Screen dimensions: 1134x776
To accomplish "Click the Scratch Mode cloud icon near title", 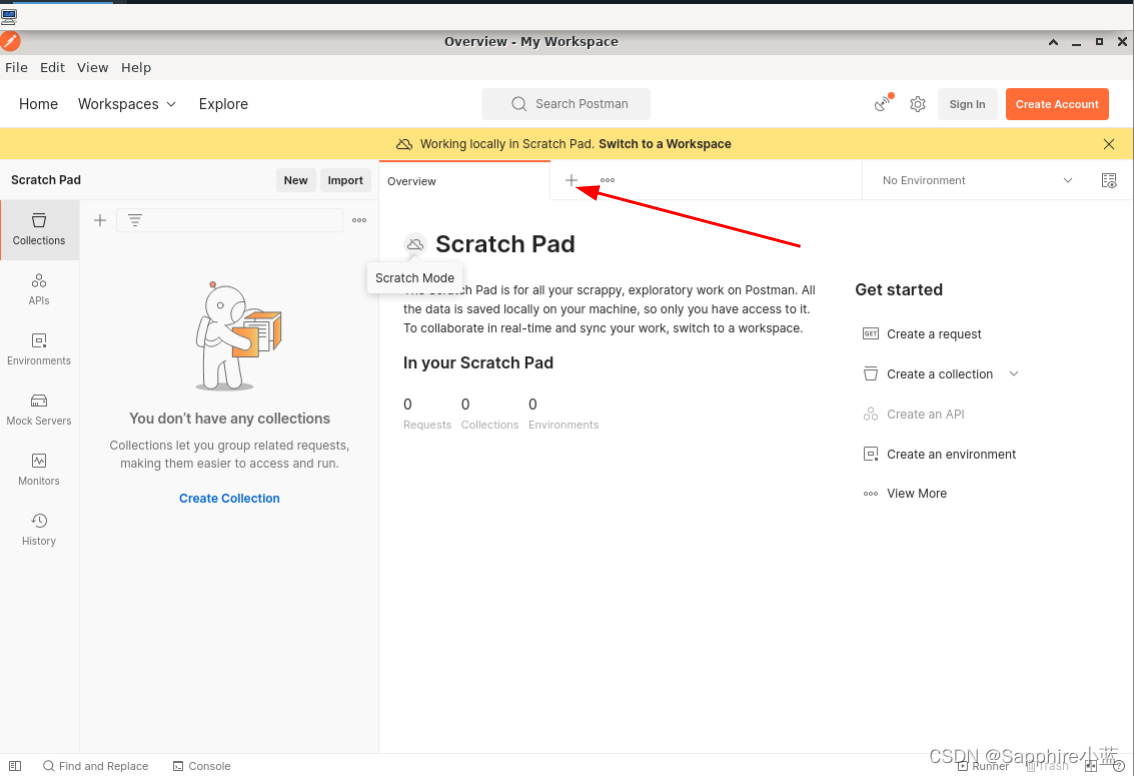I will tap(414, 244).
